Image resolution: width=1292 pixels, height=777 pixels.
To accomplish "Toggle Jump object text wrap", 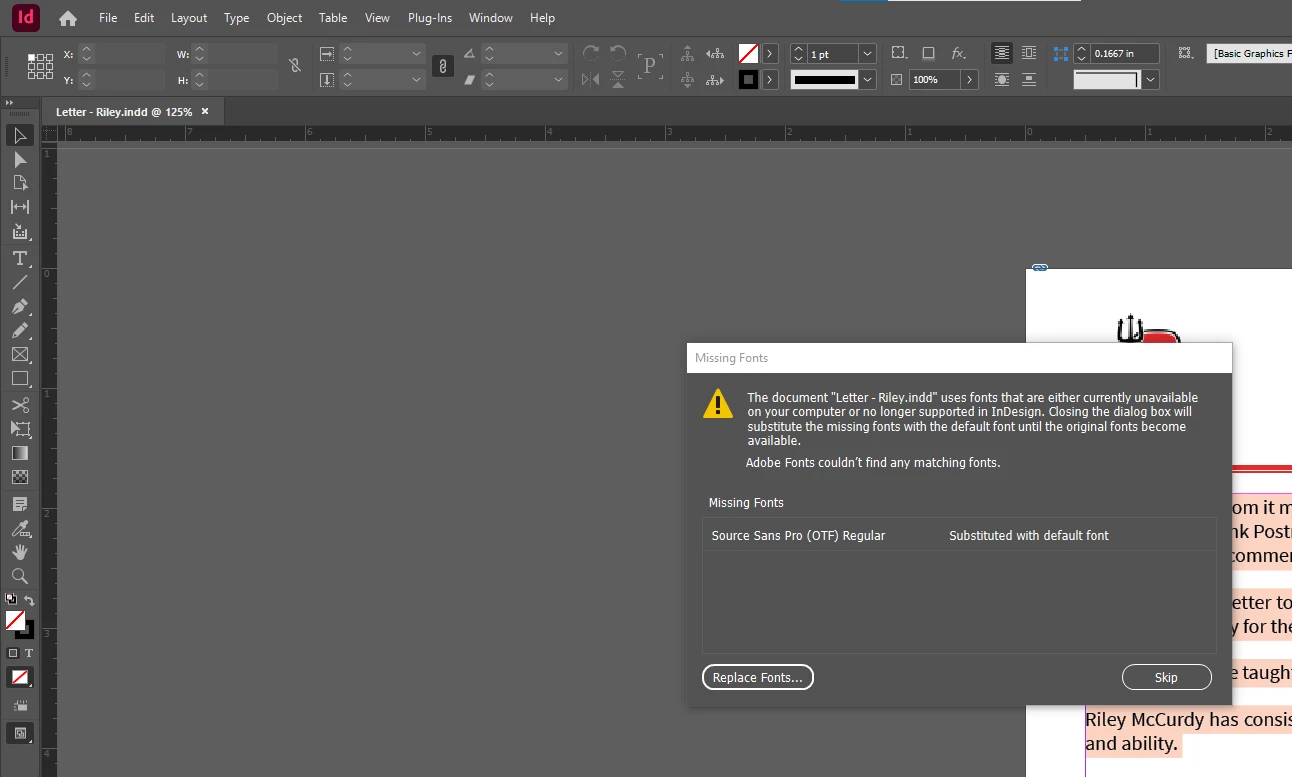I will coord(1029,79).
